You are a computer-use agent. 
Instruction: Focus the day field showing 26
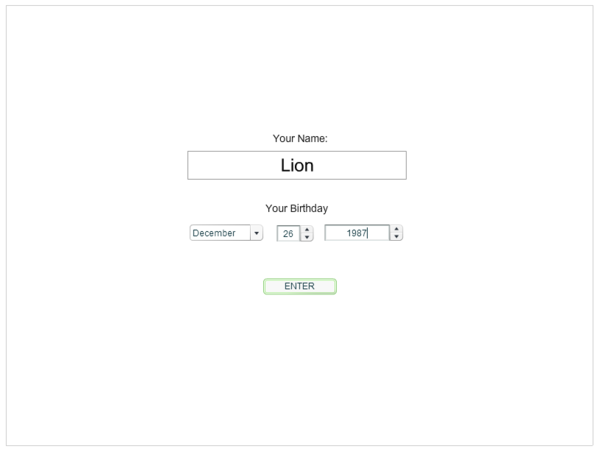(x=287, y=233)
